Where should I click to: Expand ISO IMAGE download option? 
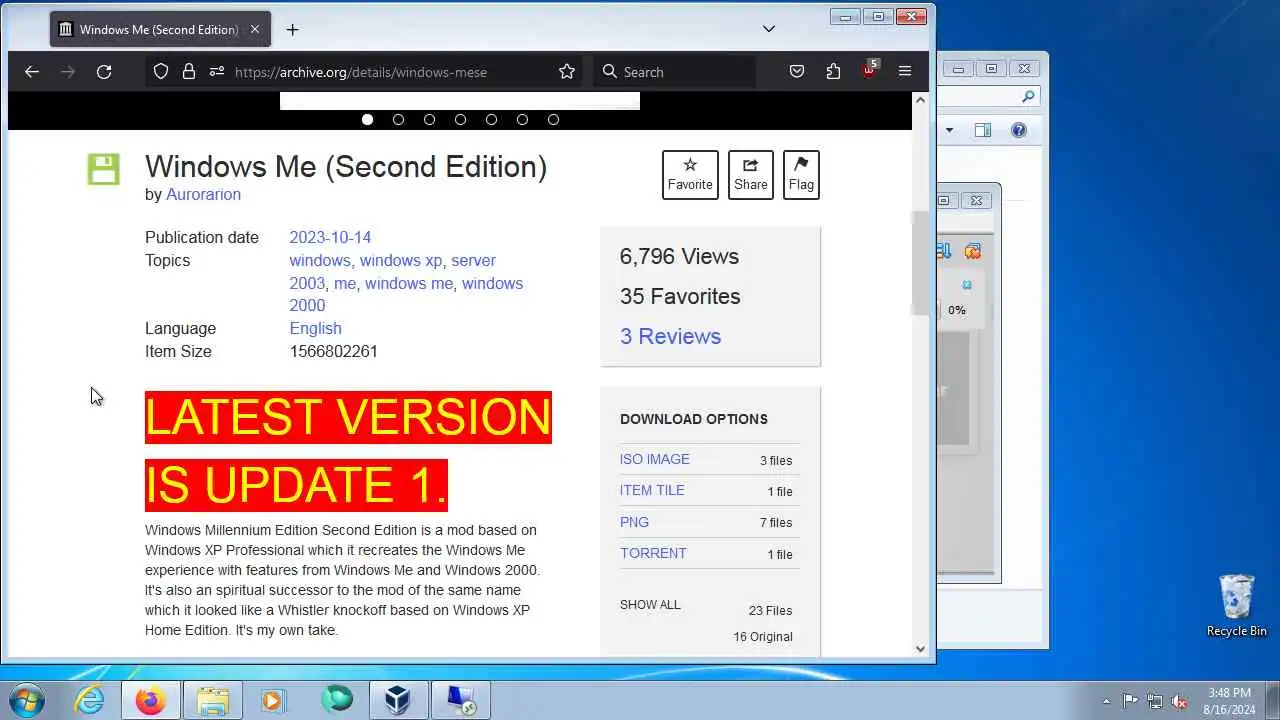tap(655, 459)
